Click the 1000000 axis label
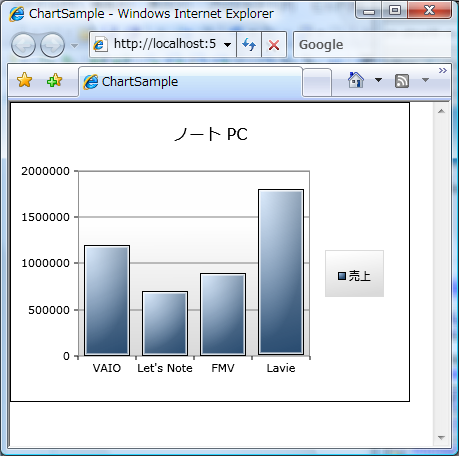Viewport: 459px width, 456px height. tap(46, 263)
